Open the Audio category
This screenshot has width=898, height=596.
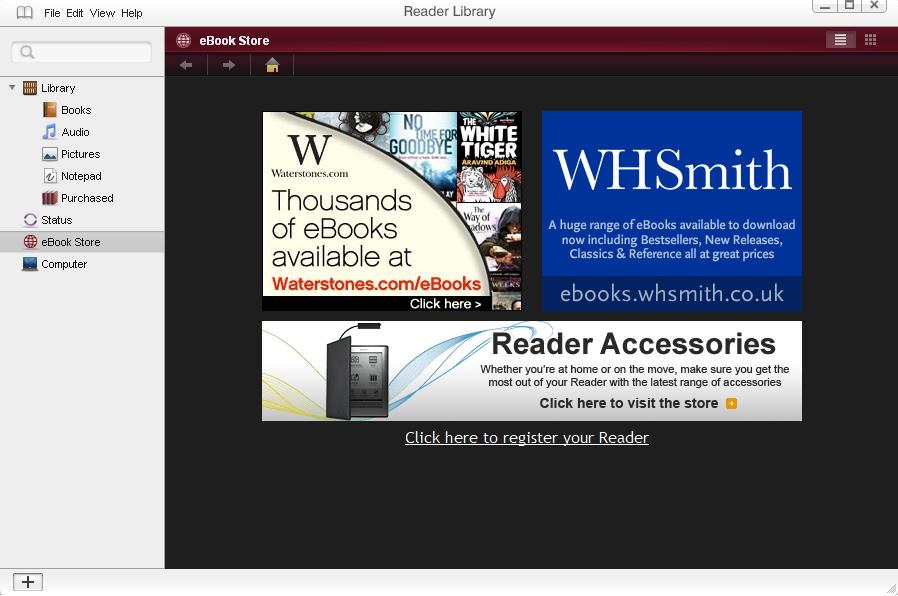click(75, 132)
